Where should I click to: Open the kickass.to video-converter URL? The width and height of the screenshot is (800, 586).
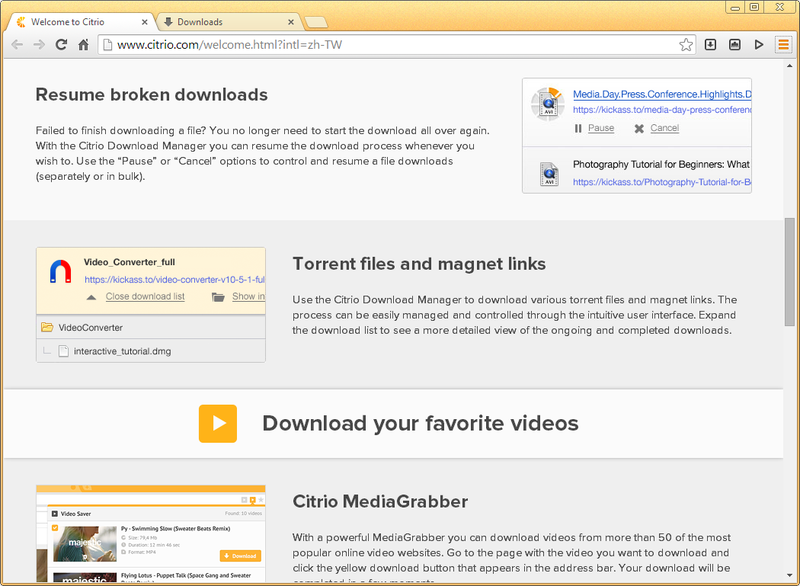pos(174,279)
